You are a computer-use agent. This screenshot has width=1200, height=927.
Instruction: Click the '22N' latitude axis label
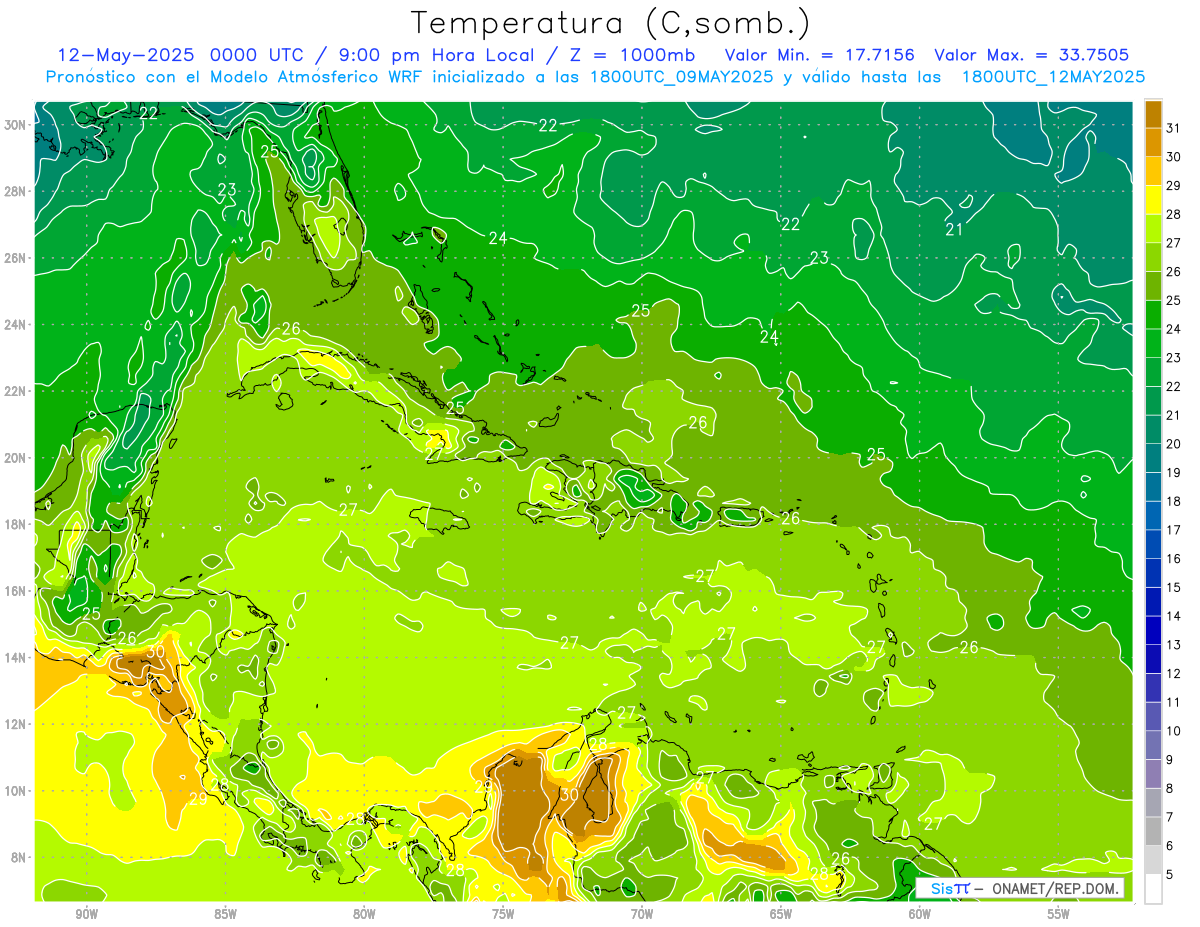16,391
